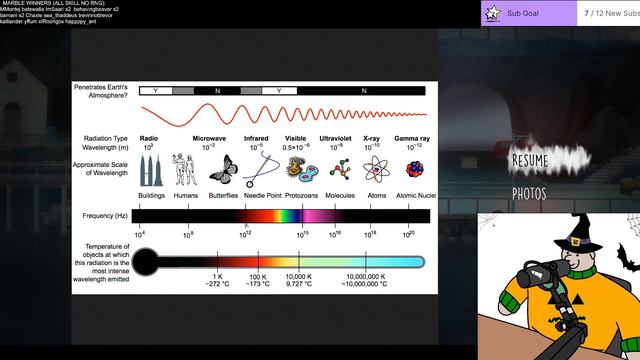The height and width of the screenshot is (360, 640).
Task: Click the 'Ultraviolet' radiation type label
Action: (x=336, y=139)
